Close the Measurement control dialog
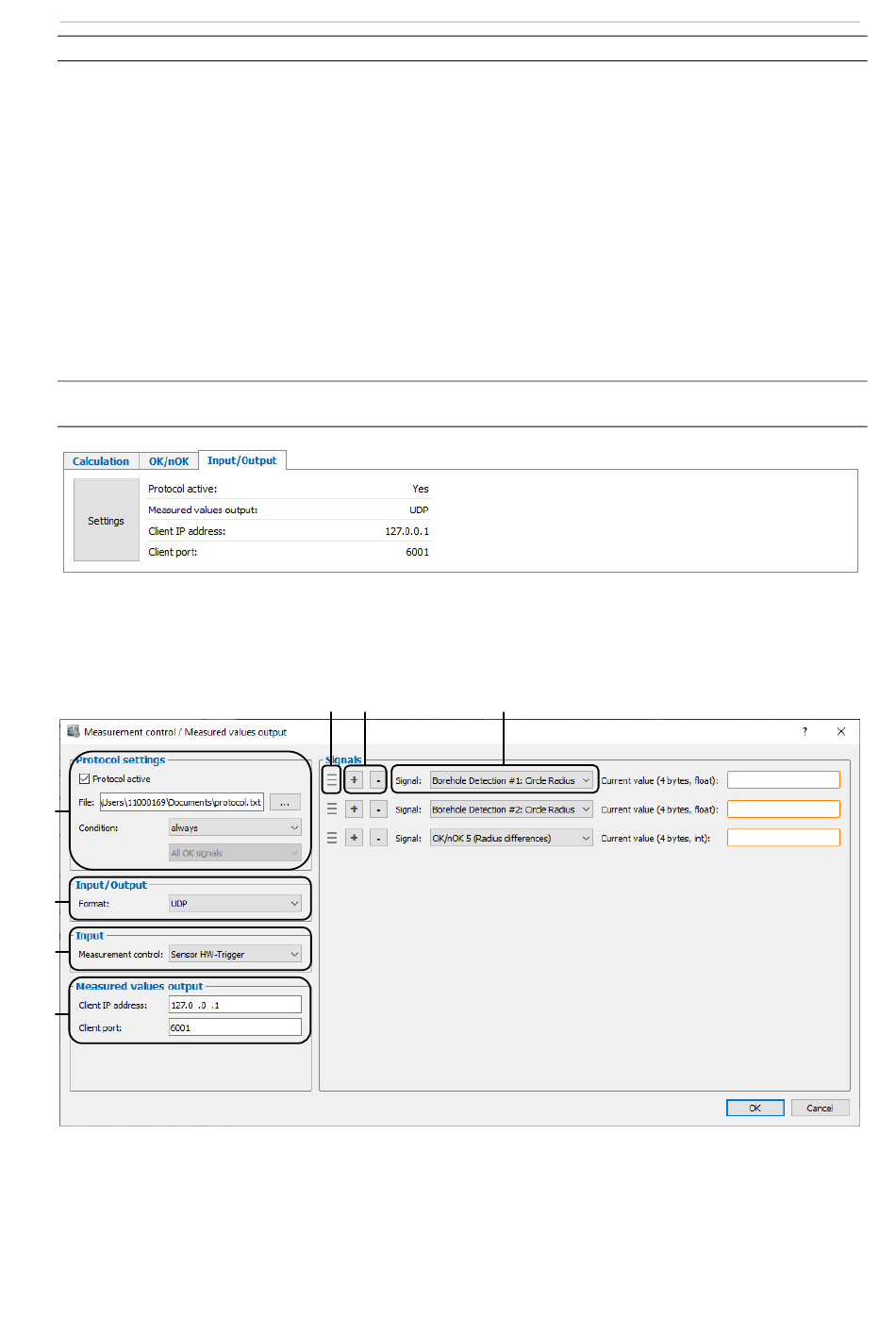Viewport: 896px width, 1318px height. point(841,731)
